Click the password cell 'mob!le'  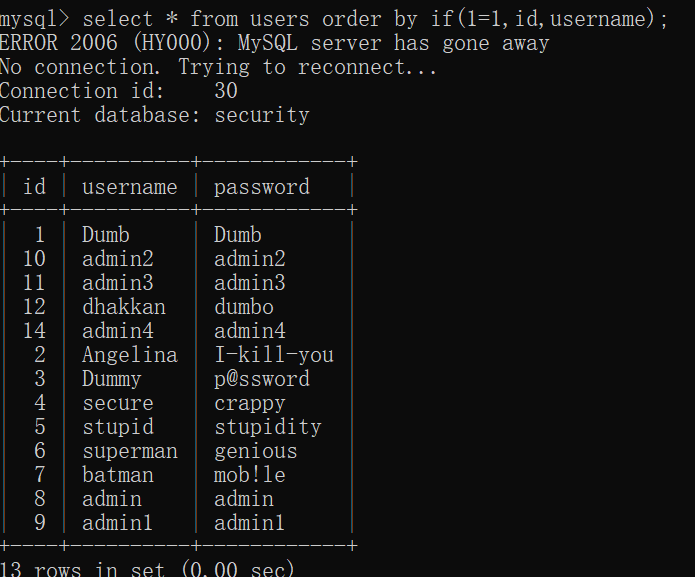(x=249, y=475)
